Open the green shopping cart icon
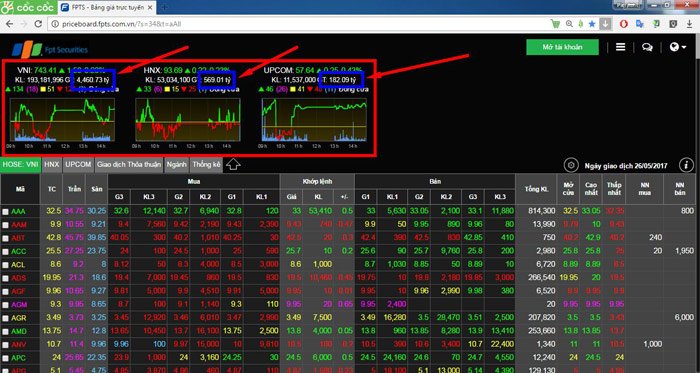 point(555,24)
